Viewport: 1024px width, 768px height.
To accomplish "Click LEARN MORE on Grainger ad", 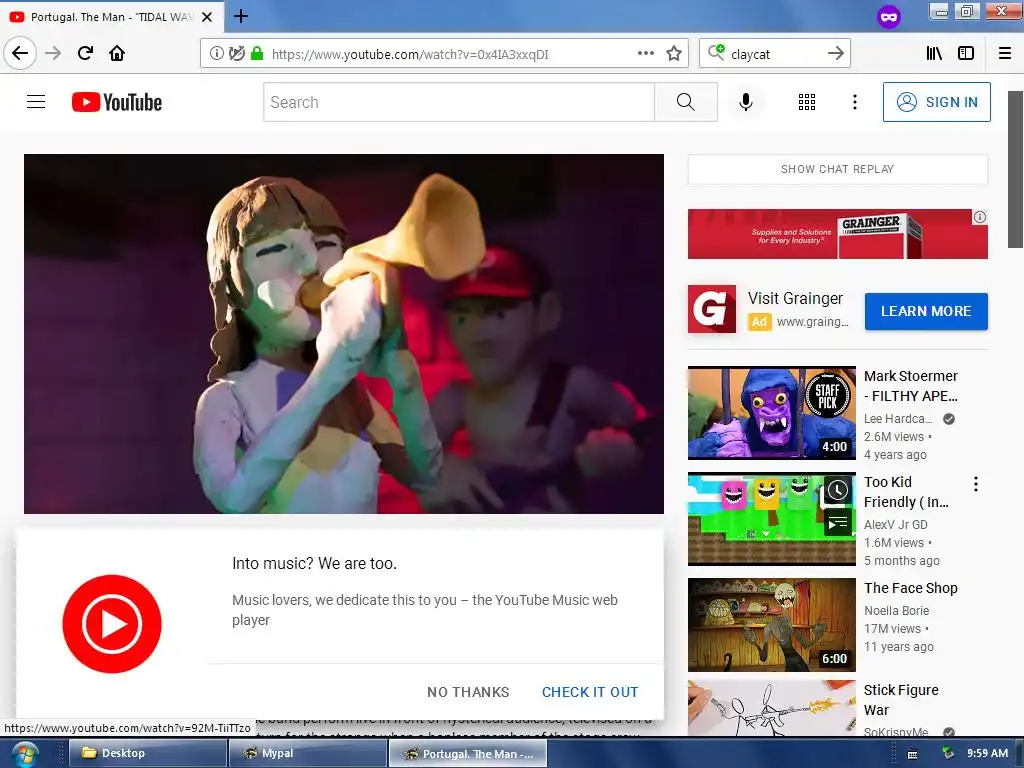I will click(x=926, y=312).
